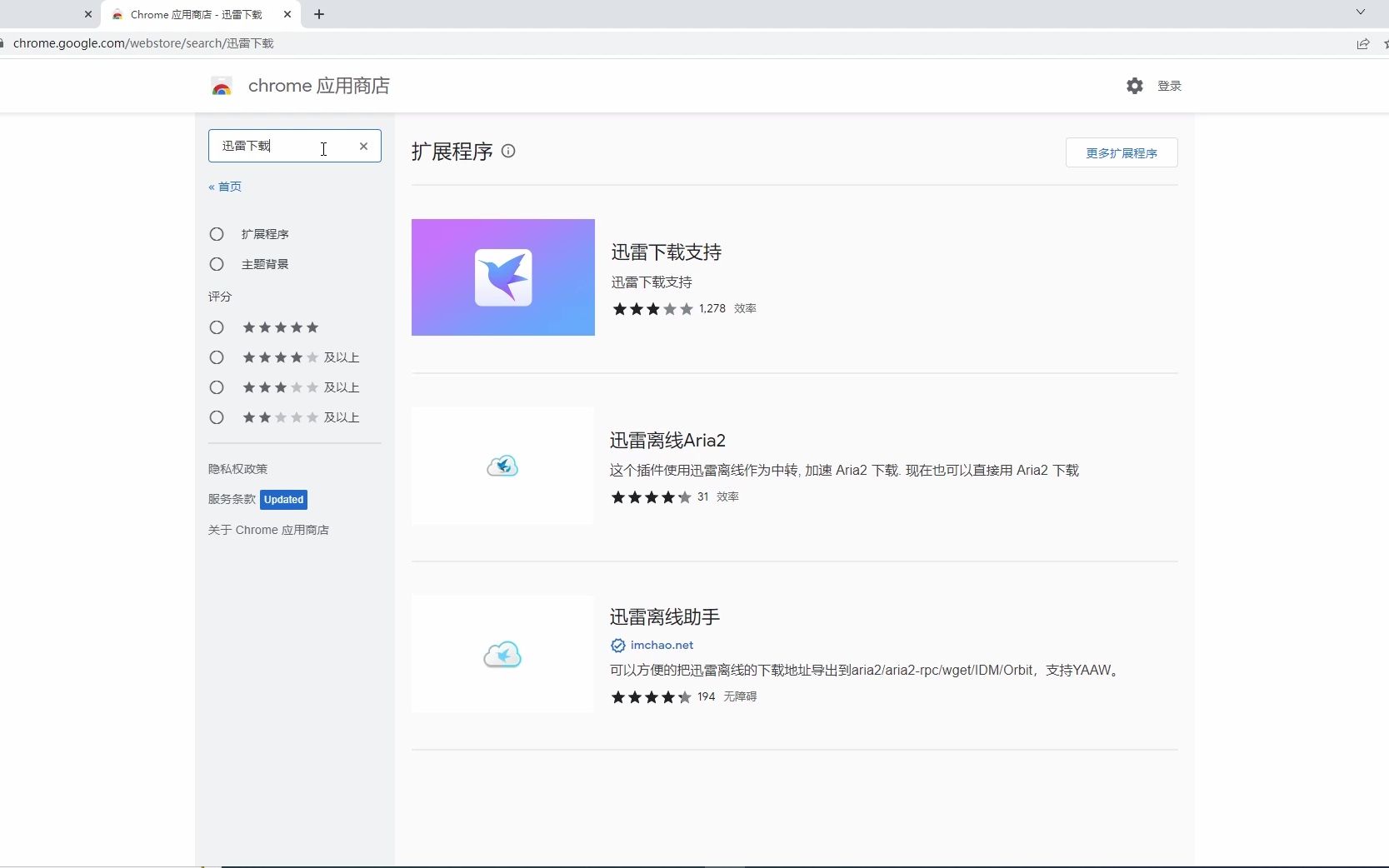This screenshot has width=1389, height=868.
Task: Open the 迅雷离线Aria2 title
Action: click(667, 441)
